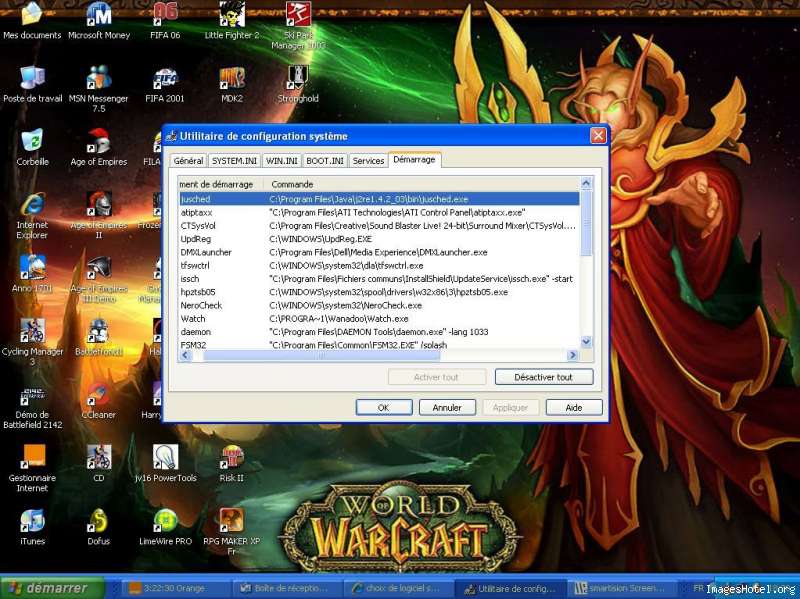This screenshot has height=599, width=800.
Task: Click the LimeWire PRO desktop shortcut
Action: (x=165, y=521)
